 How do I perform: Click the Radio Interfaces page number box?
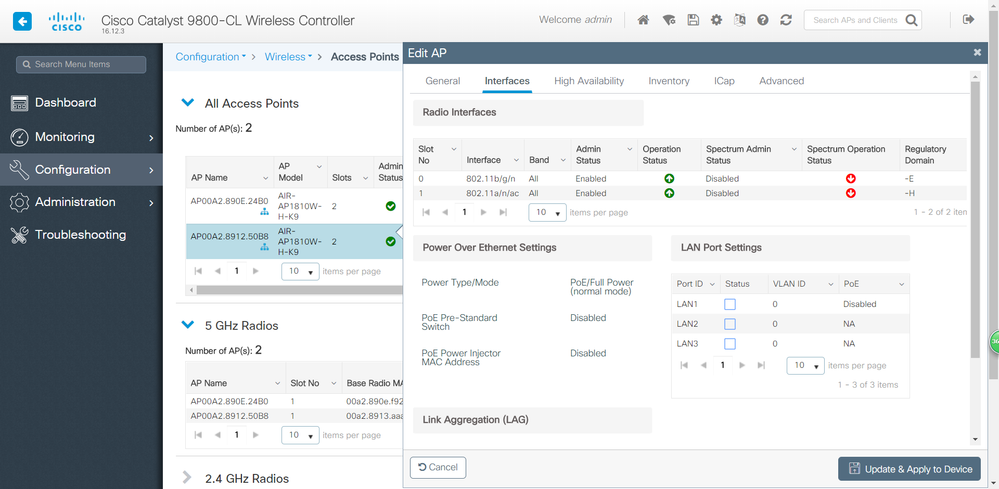[464, 213]
